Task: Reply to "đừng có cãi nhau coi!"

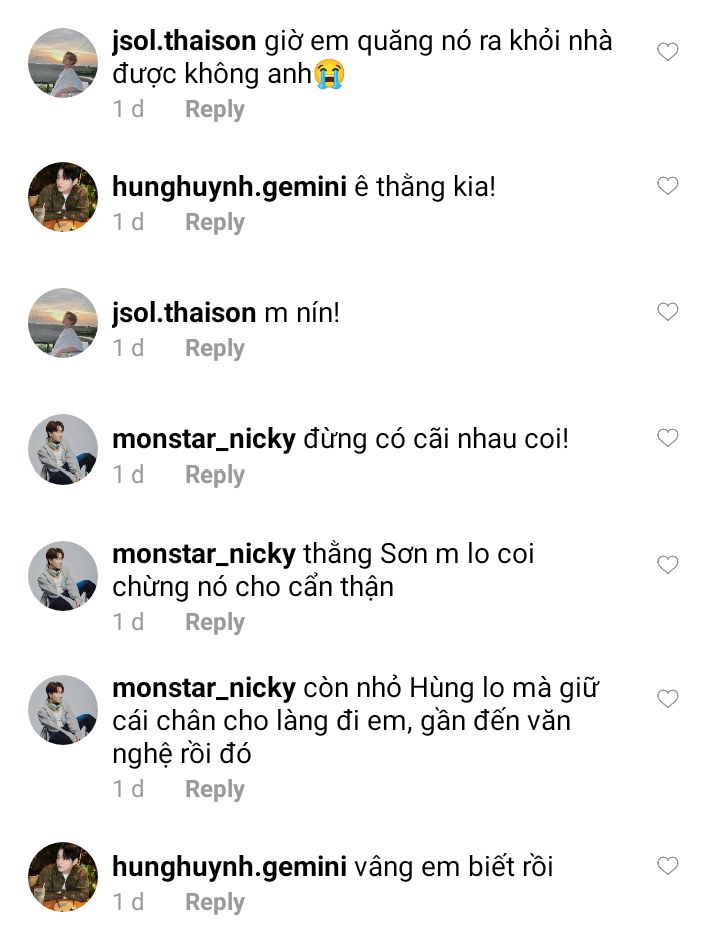Action: click(x=215, y=475)
